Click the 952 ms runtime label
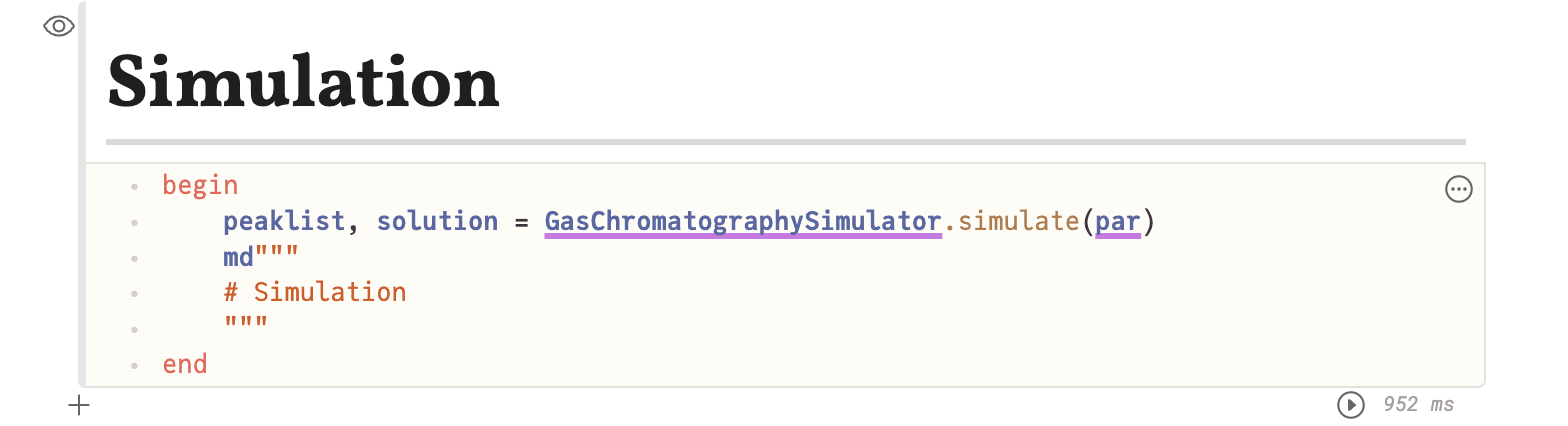 (1418, 405)
